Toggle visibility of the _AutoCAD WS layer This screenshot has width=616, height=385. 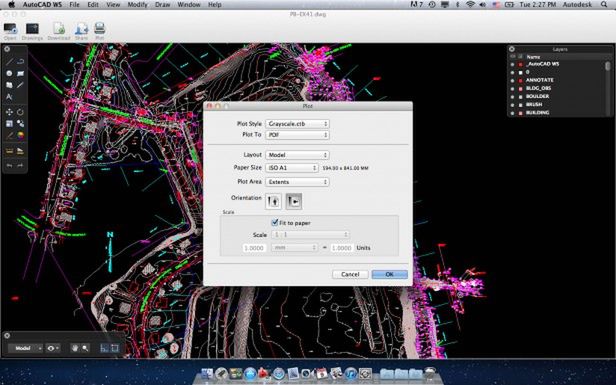[x=512, y=64]
